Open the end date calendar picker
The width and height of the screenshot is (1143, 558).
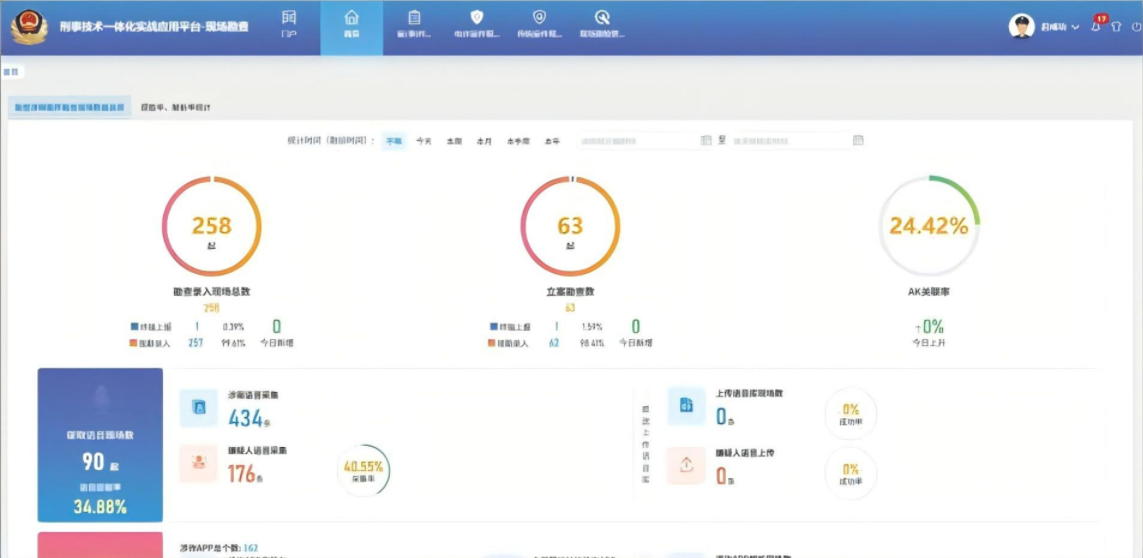point(858,141)
